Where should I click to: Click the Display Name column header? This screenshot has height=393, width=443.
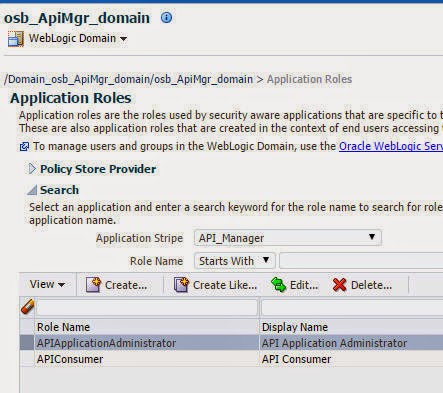click(x=351, y=327)
